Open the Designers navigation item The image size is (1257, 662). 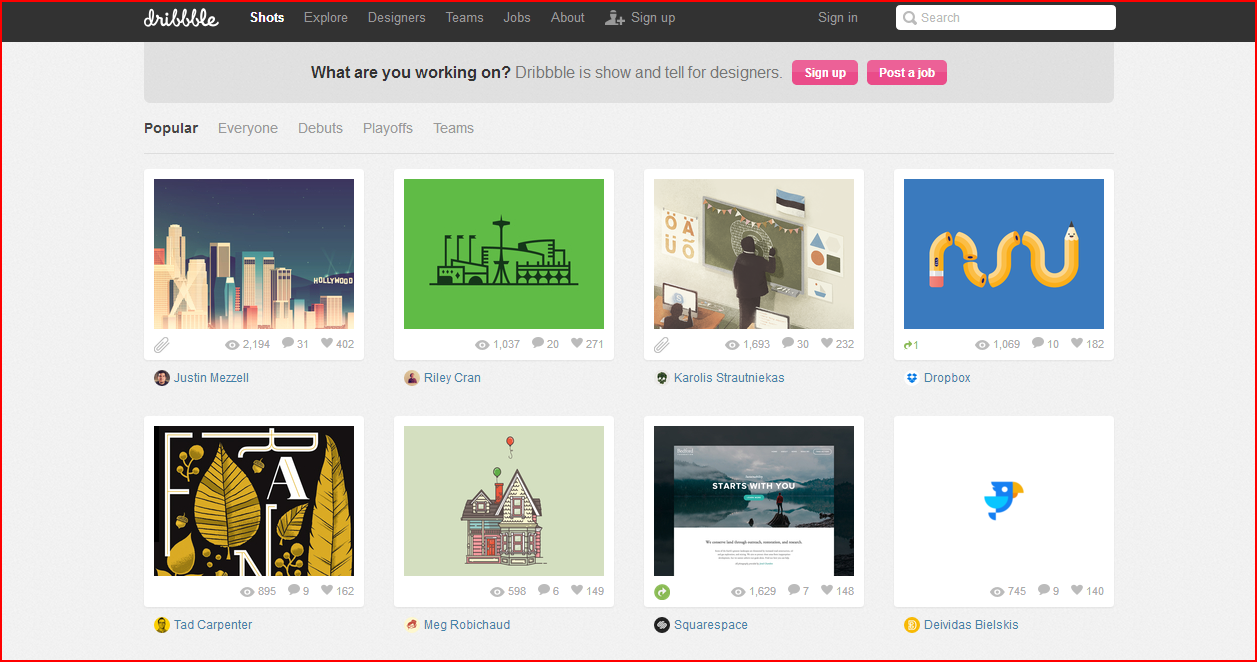396,17
